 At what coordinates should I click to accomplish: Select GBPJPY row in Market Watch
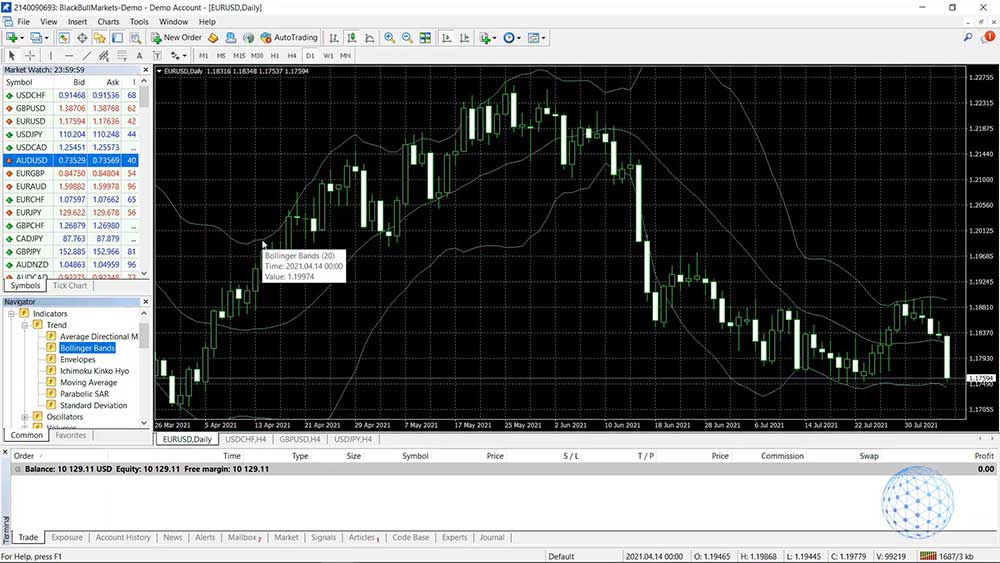click(70, 252)
